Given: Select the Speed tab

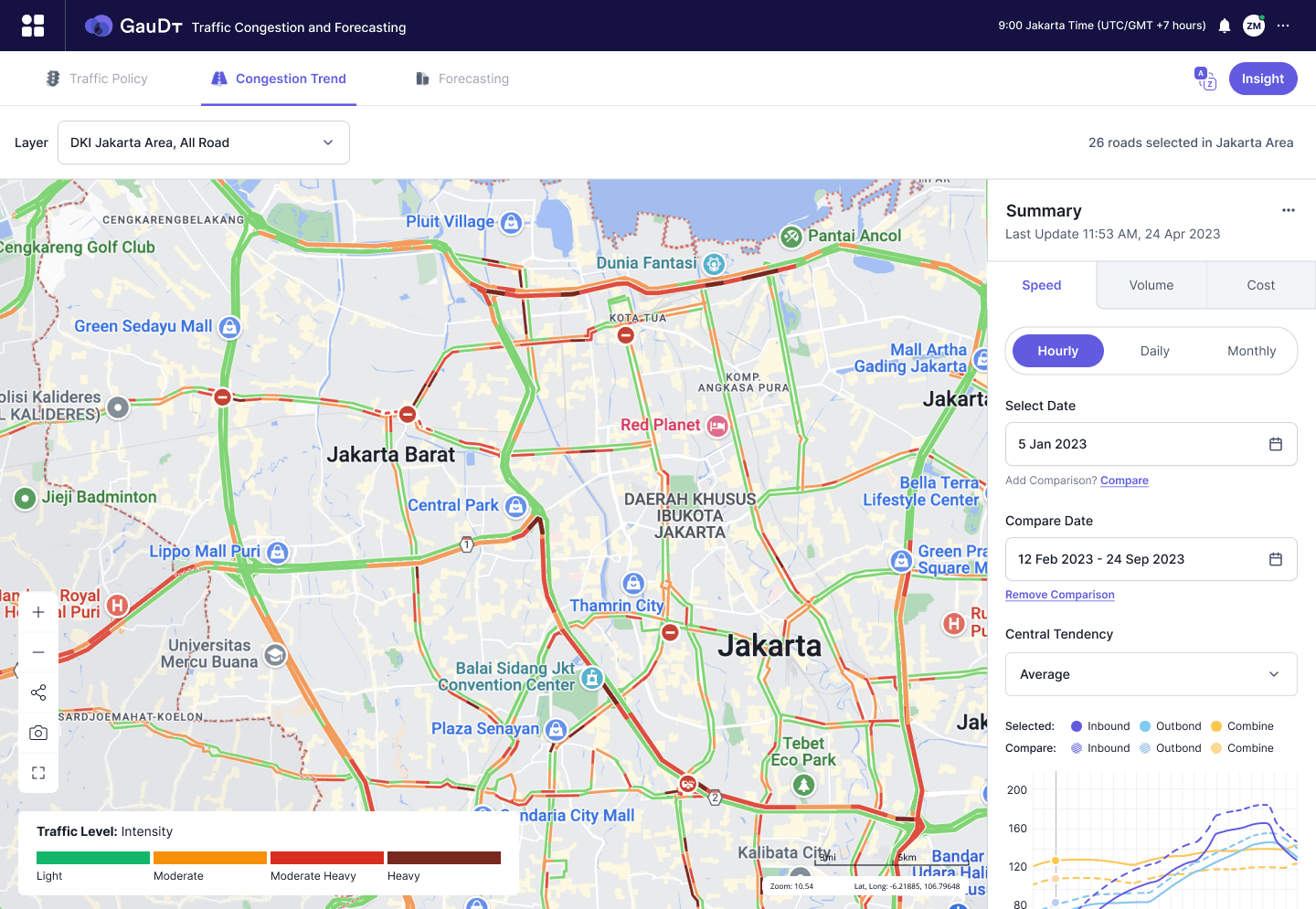Looking at the screenshot, I should point(1042,285).
